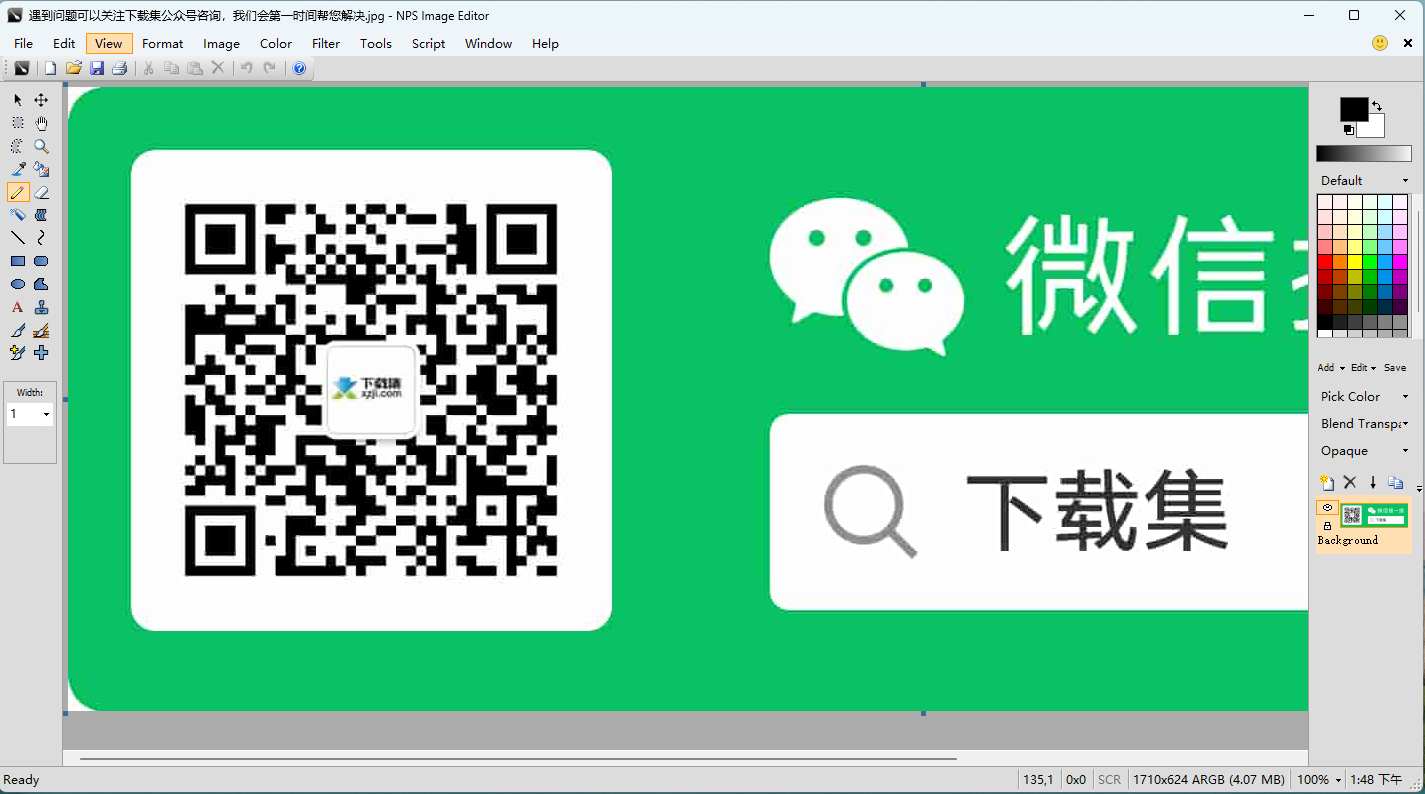This screenshot has width=1425, height=794.
Task: Choose the Rectangle shape tool
Action: point(18,261)
